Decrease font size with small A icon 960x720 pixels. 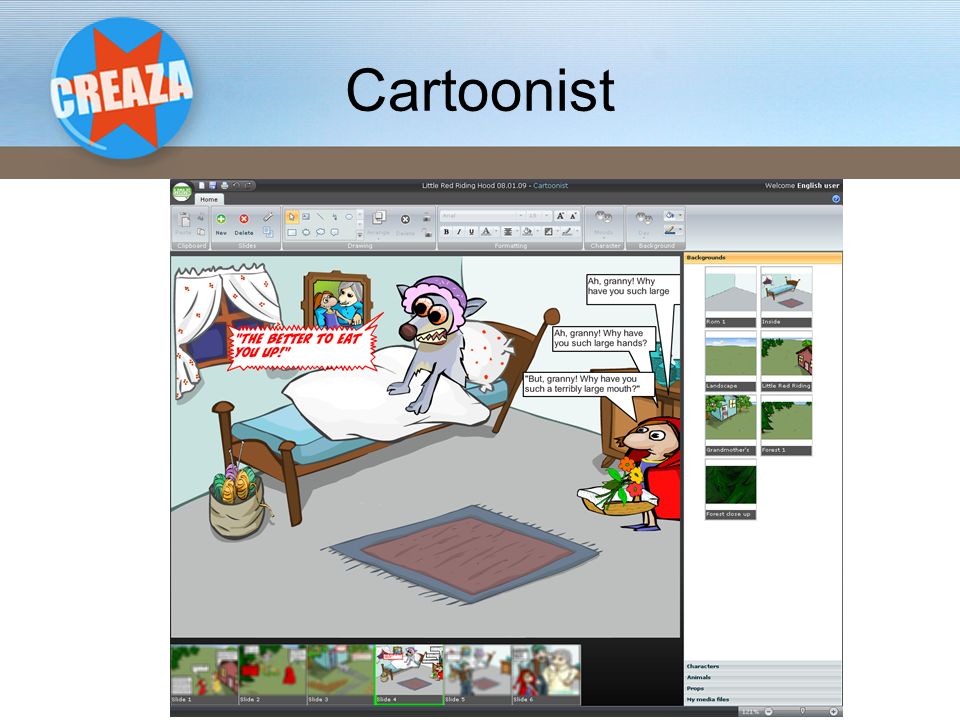coord(574,216)
